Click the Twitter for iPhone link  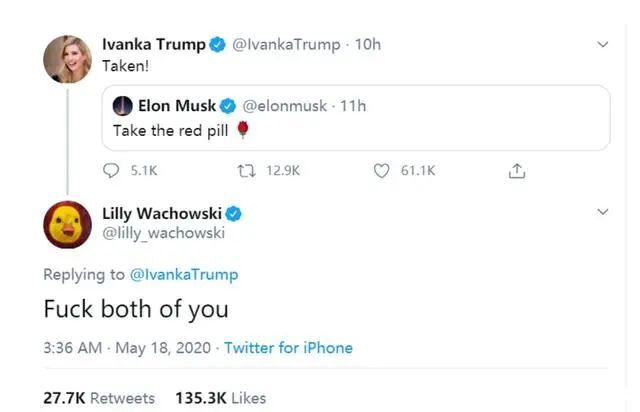(x=288, y=348)
